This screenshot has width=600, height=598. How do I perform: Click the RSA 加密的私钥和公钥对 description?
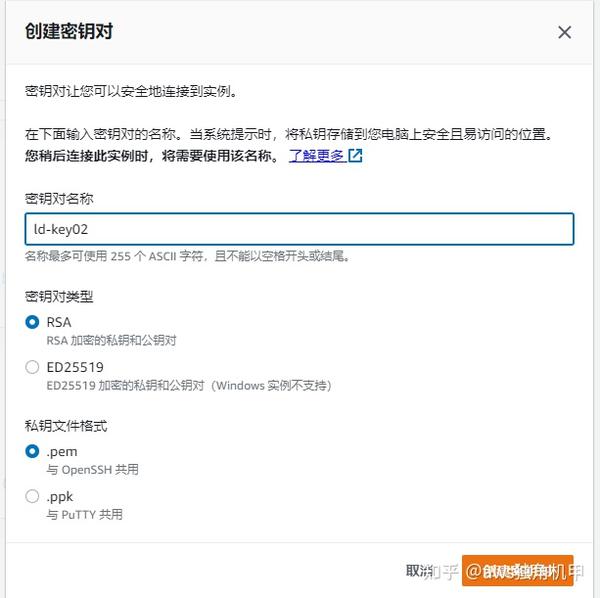[111, 340]
